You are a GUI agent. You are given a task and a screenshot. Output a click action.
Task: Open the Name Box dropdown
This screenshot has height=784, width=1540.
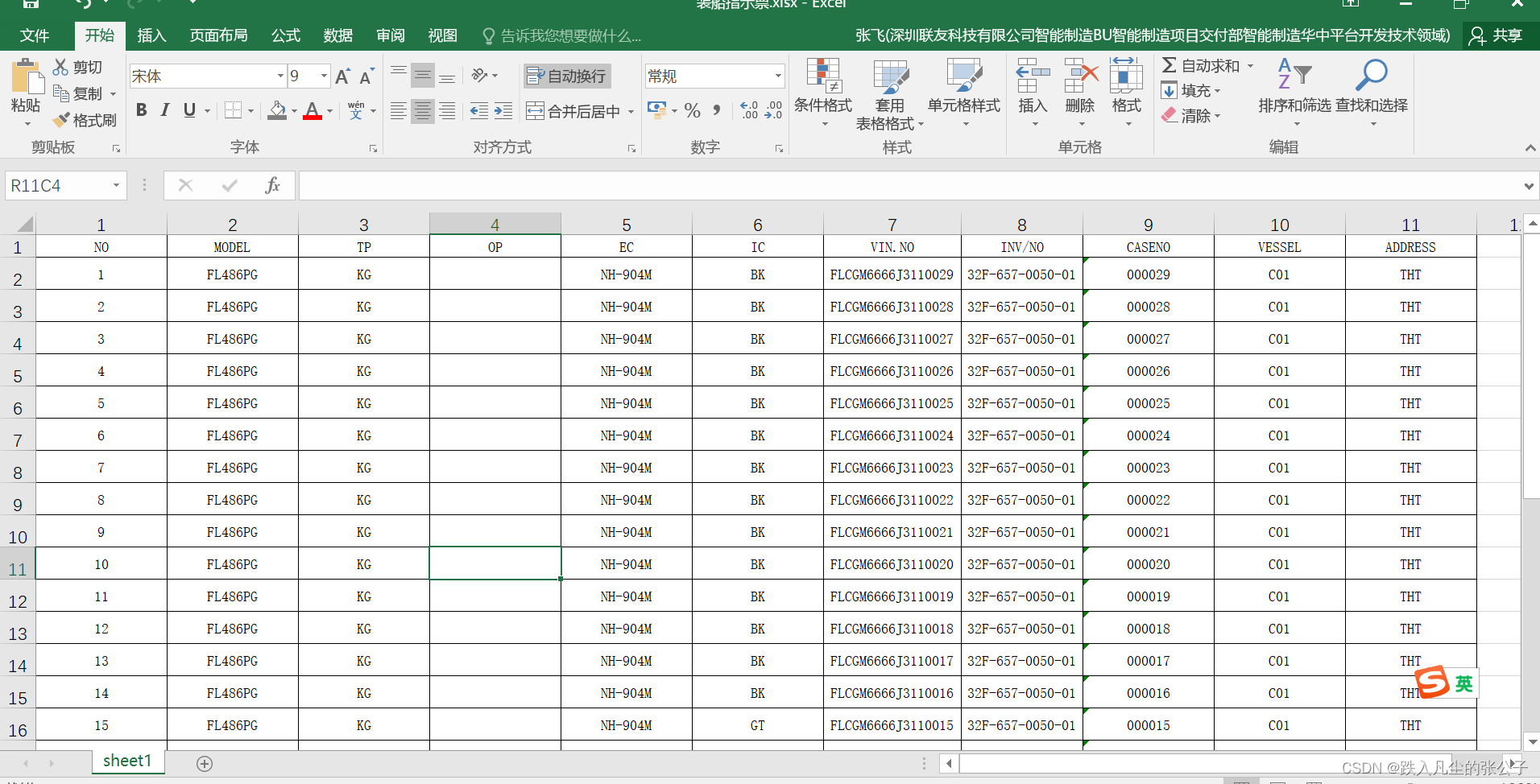click(x=116, y=185)
